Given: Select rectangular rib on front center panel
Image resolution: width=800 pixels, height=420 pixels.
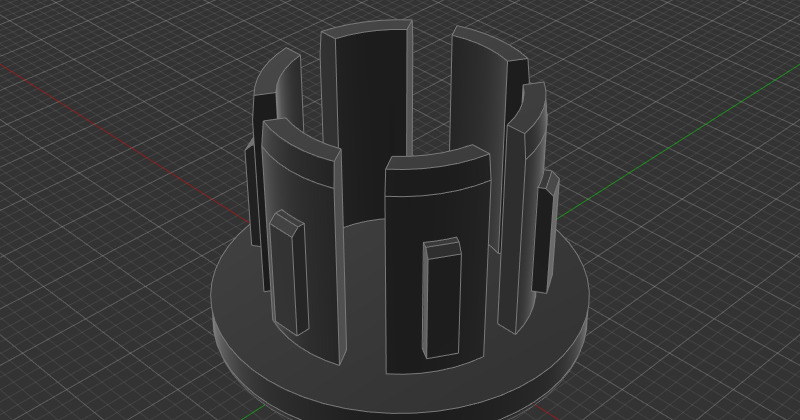Looking at the screenshot, I should tap(440, 300).
